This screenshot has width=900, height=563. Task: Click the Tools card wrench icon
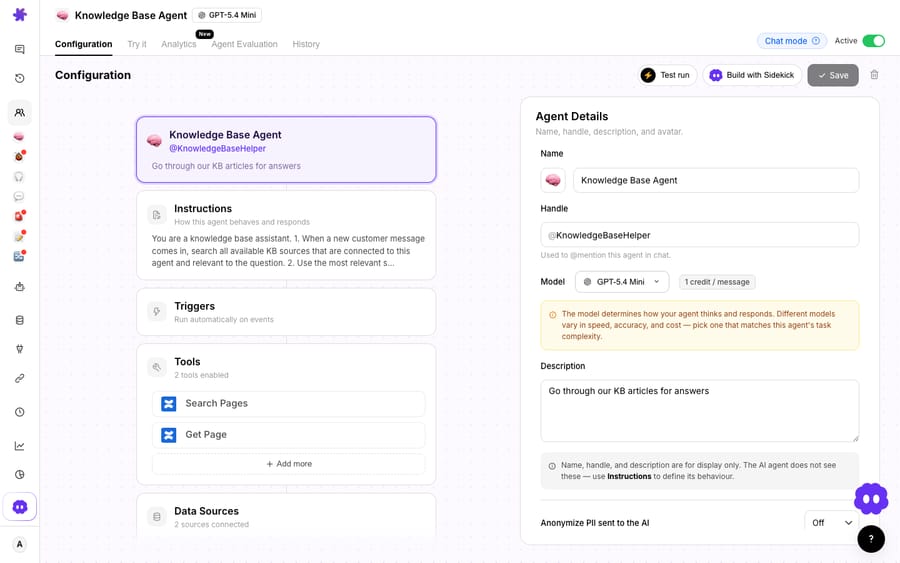(x=156, y=367)
